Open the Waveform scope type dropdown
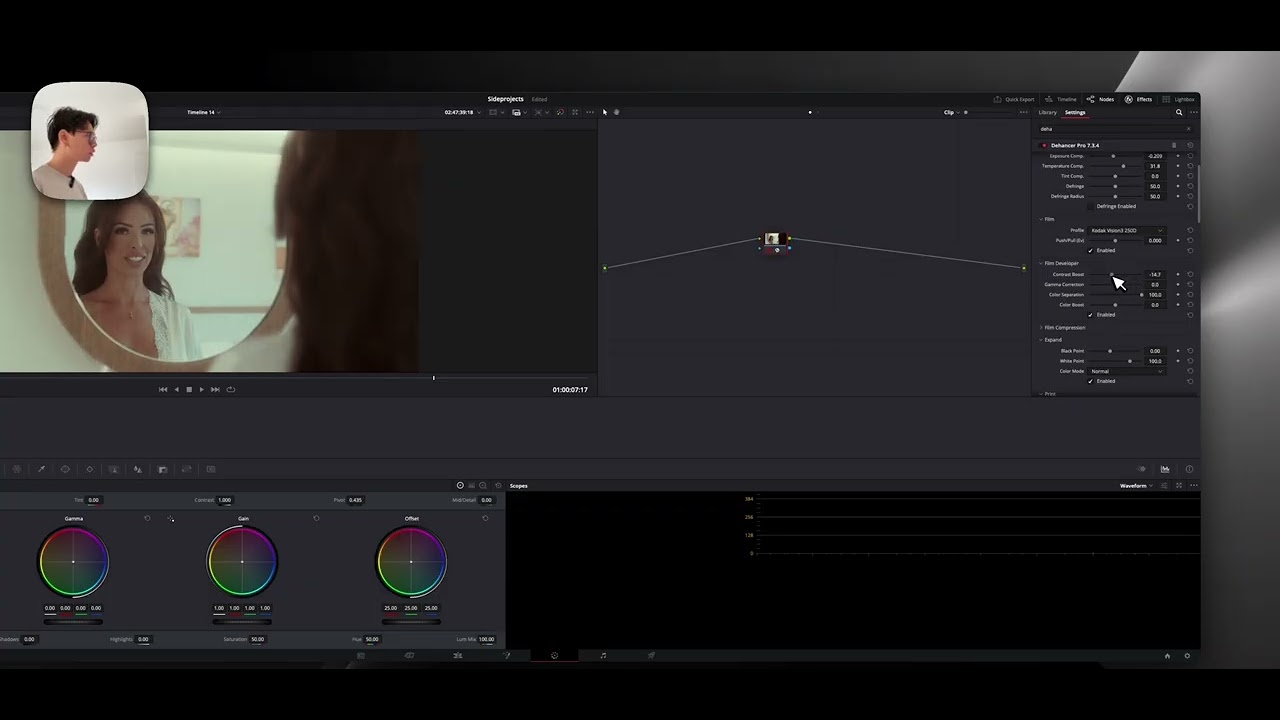 click(x=1136, y=485)
